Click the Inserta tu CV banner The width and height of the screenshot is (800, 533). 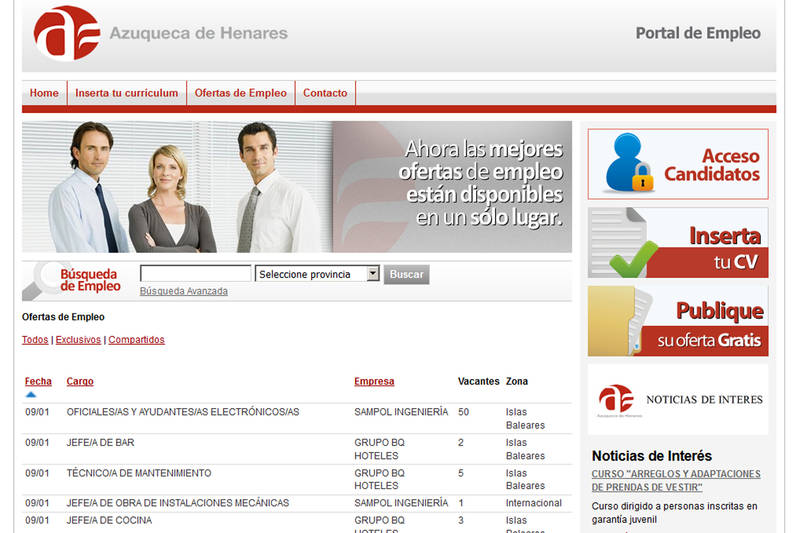pos(678,243)
